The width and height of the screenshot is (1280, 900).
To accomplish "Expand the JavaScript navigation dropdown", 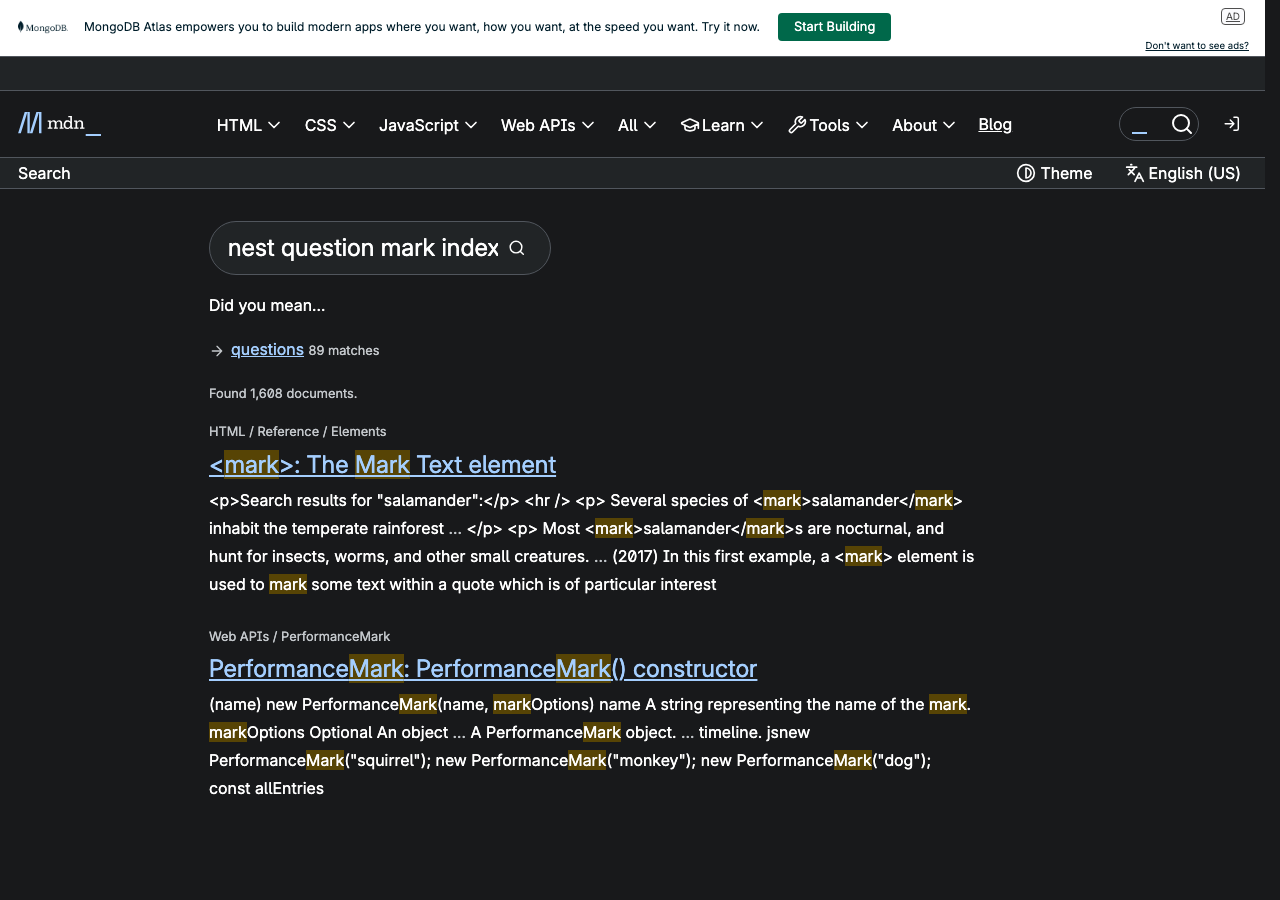I will pos(428,125).
